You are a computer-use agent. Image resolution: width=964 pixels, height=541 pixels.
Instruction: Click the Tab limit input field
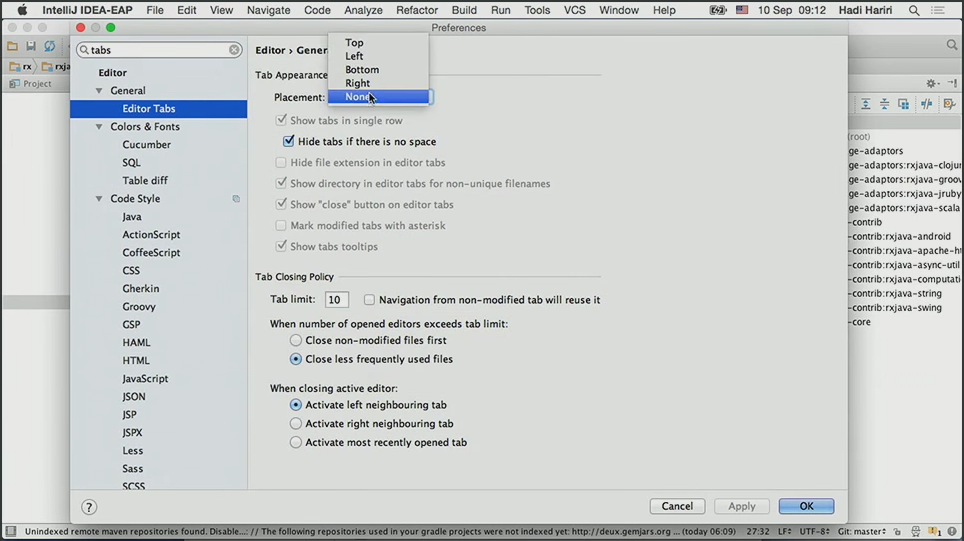[336, 300]
